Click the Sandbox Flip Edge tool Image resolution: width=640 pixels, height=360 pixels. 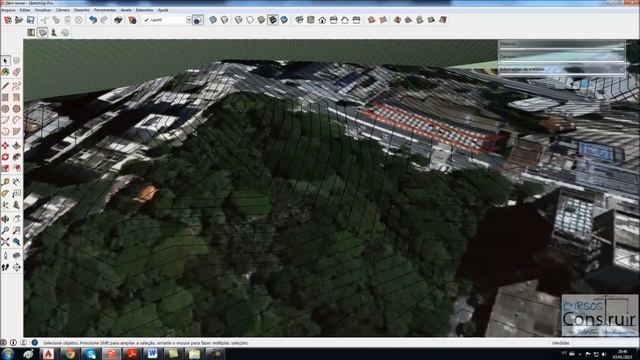443,20
